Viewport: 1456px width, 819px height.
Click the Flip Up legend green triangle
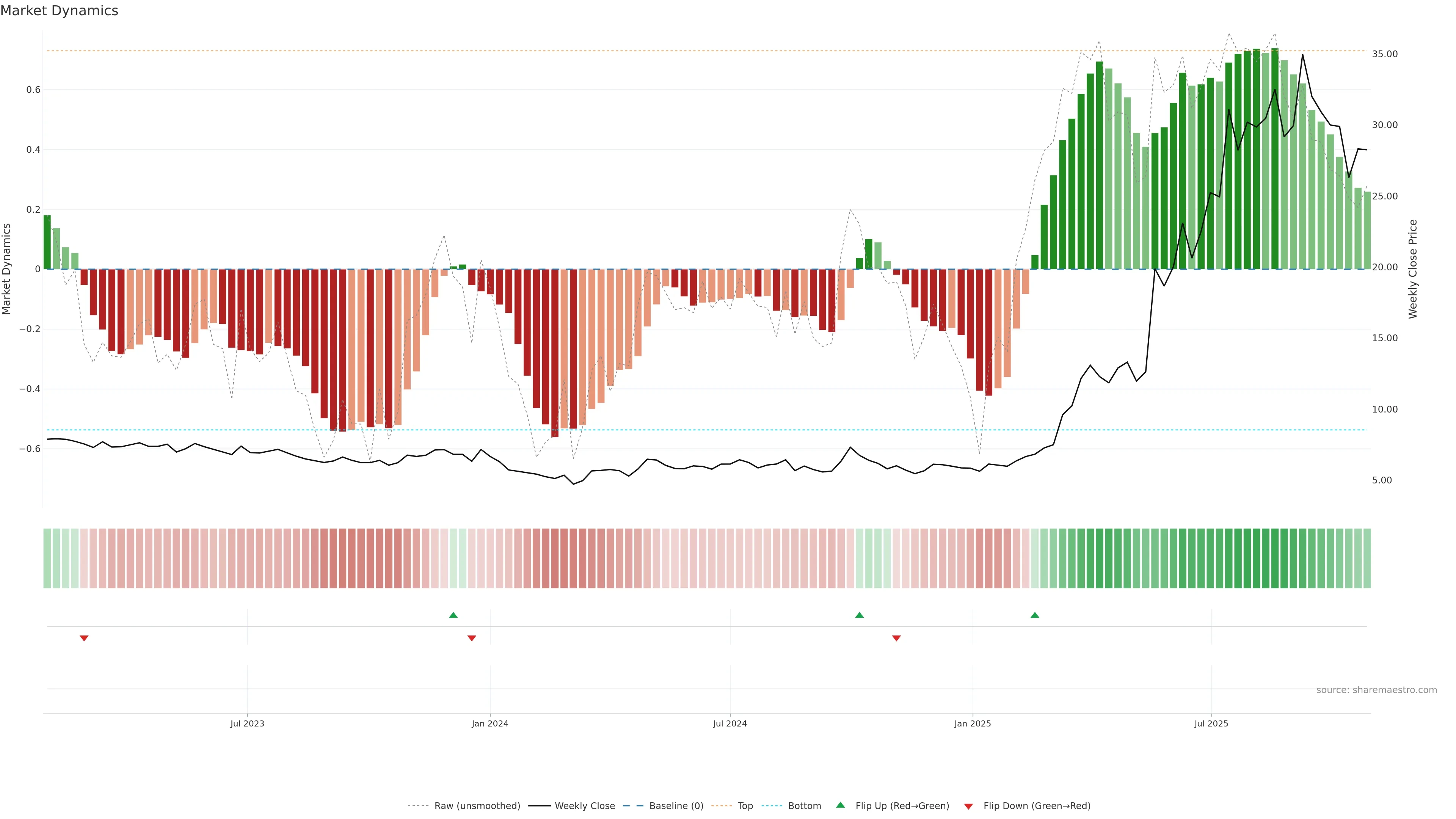(841, 805)
